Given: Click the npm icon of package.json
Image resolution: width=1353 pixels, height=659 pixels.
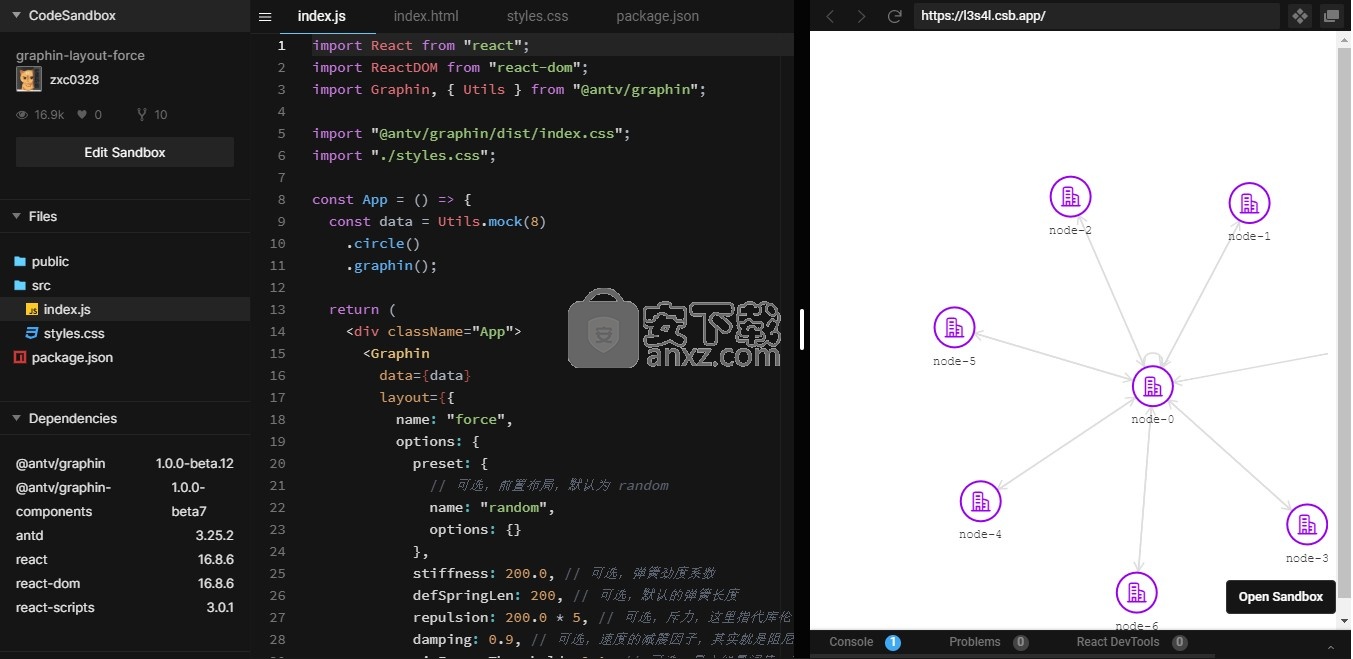Looking at the screenshot, I should tap(19, 357).
